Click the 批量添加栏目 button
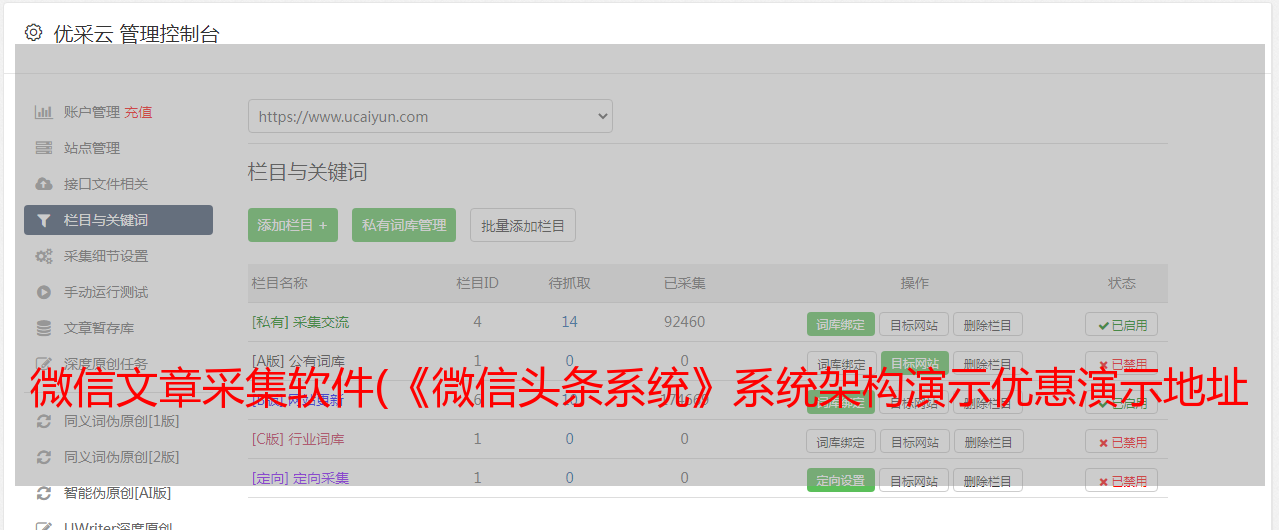1279x530 pixels. (x=523, y=225)
